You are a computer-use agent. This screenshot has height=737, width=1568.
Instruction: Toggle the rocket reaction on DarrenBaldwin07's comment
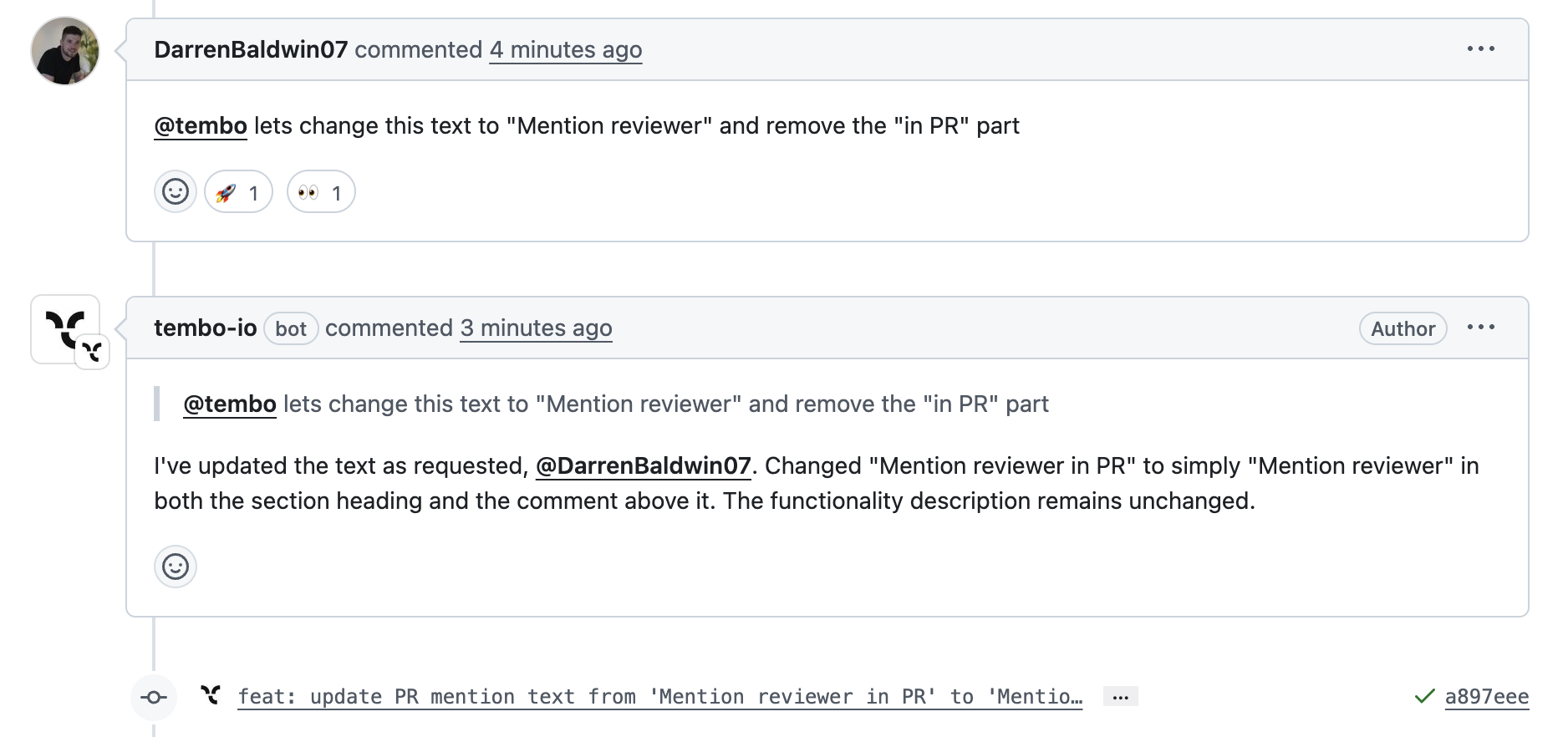(x=237, y=192)
